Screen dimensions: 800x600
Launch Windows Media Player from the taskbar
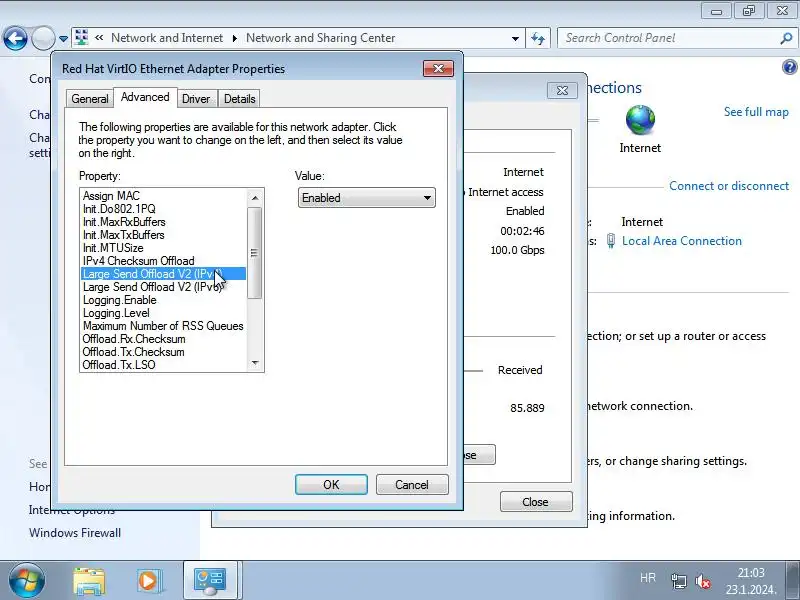coord(149,581)
